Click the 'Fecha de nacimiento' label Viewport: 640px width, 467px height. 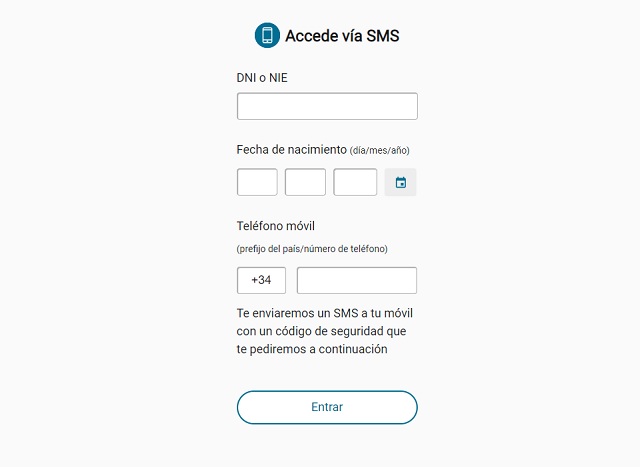click(x=291, y=150)
